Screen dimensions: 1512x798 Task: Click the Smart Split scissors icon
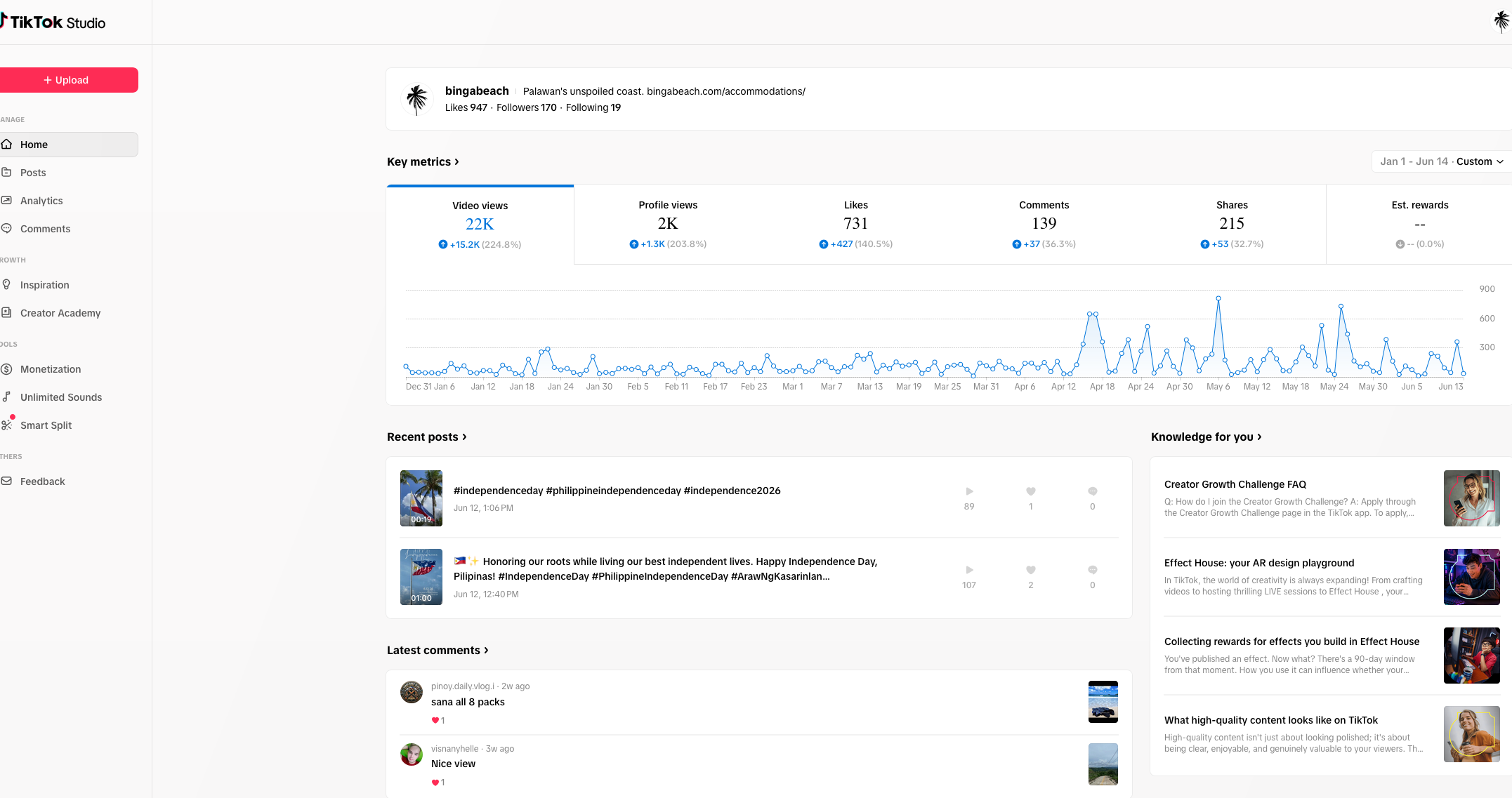(x=7, y=425)
